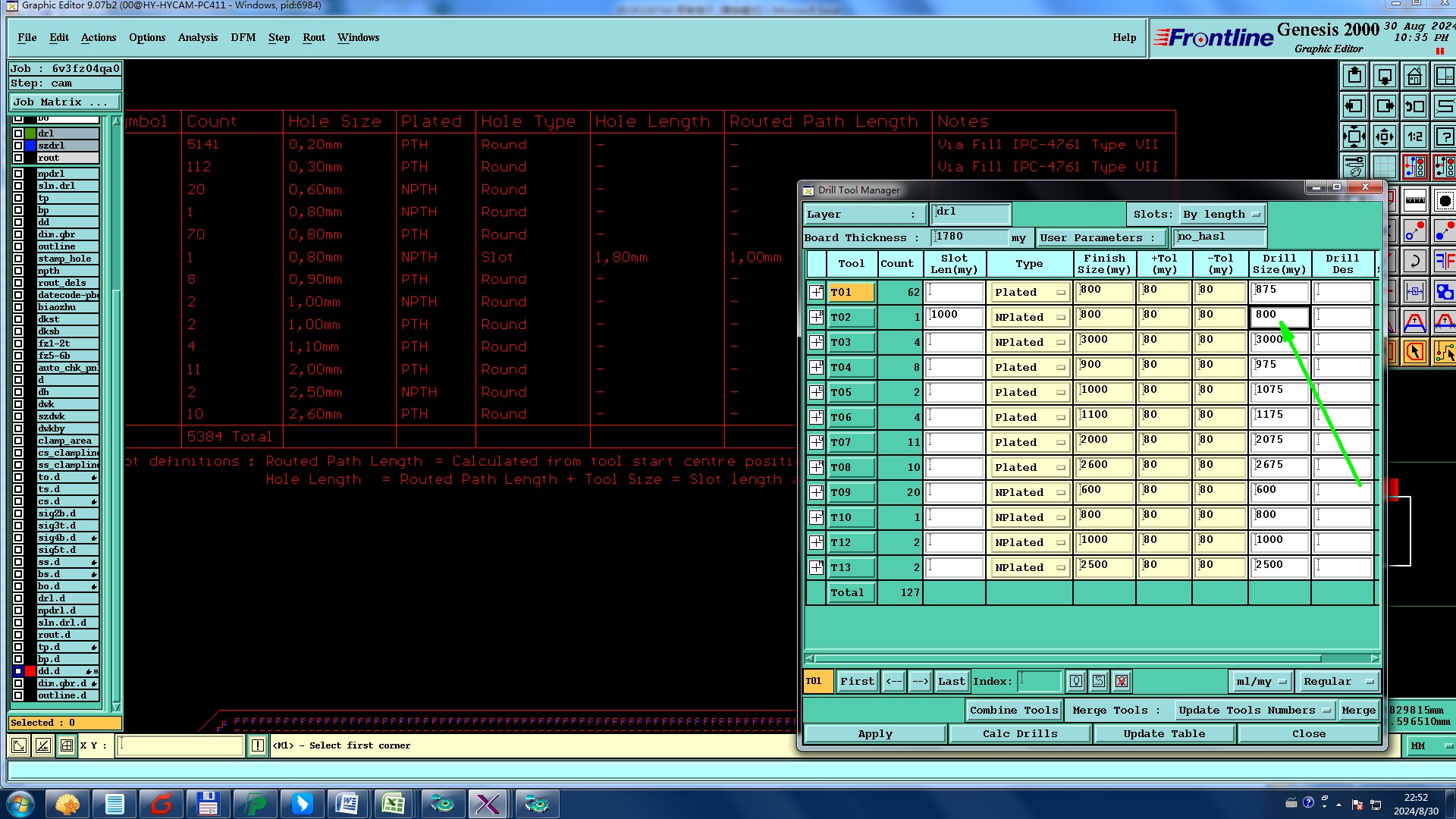Click the red X delete tool icon

coord(1122,681)
